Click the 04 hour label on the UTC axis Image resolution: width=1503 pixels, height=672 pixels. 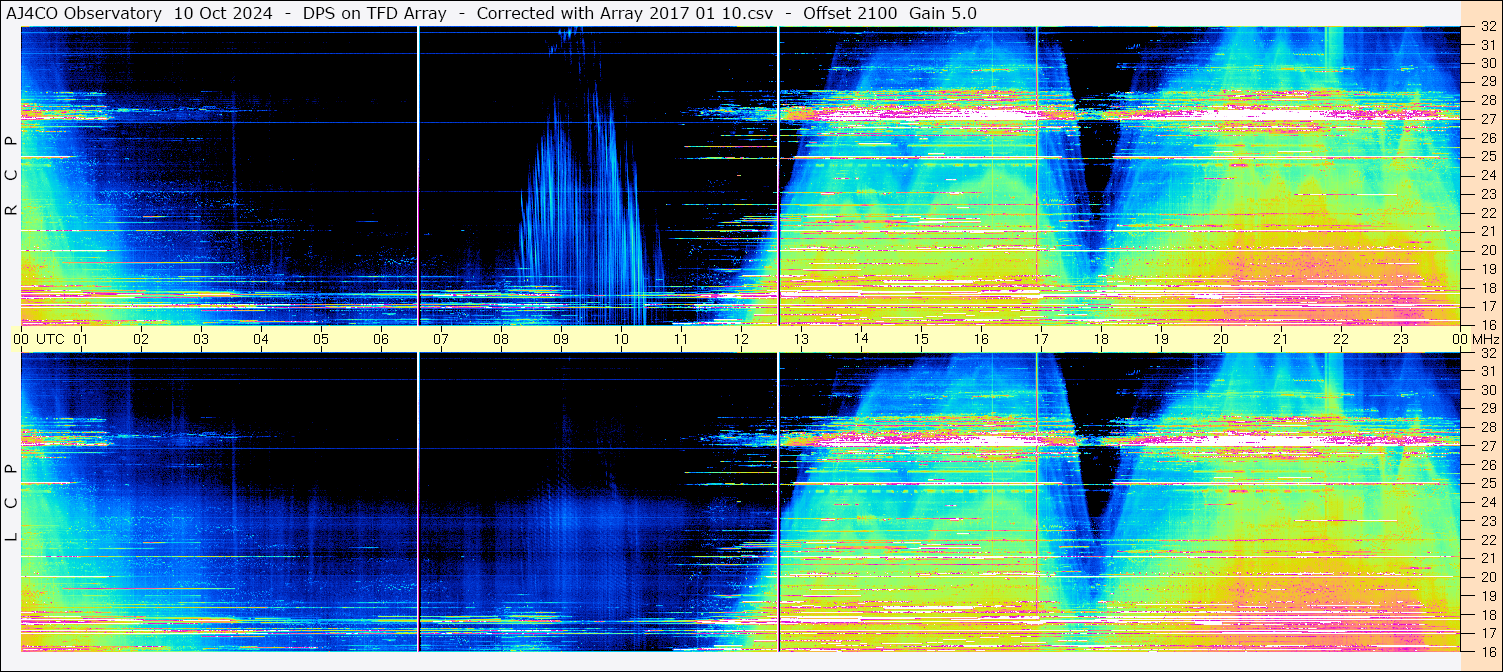pyautogui.click(x=261, y=339)
